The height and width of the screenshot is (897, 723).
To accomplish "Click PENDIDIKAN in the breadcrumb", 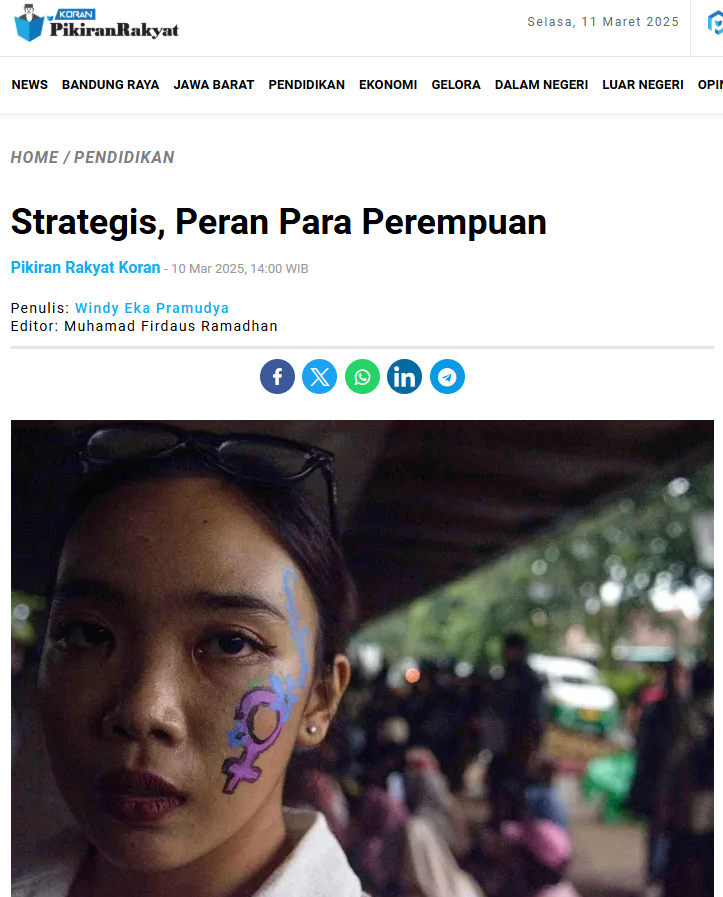I will [x=124, y=157].
